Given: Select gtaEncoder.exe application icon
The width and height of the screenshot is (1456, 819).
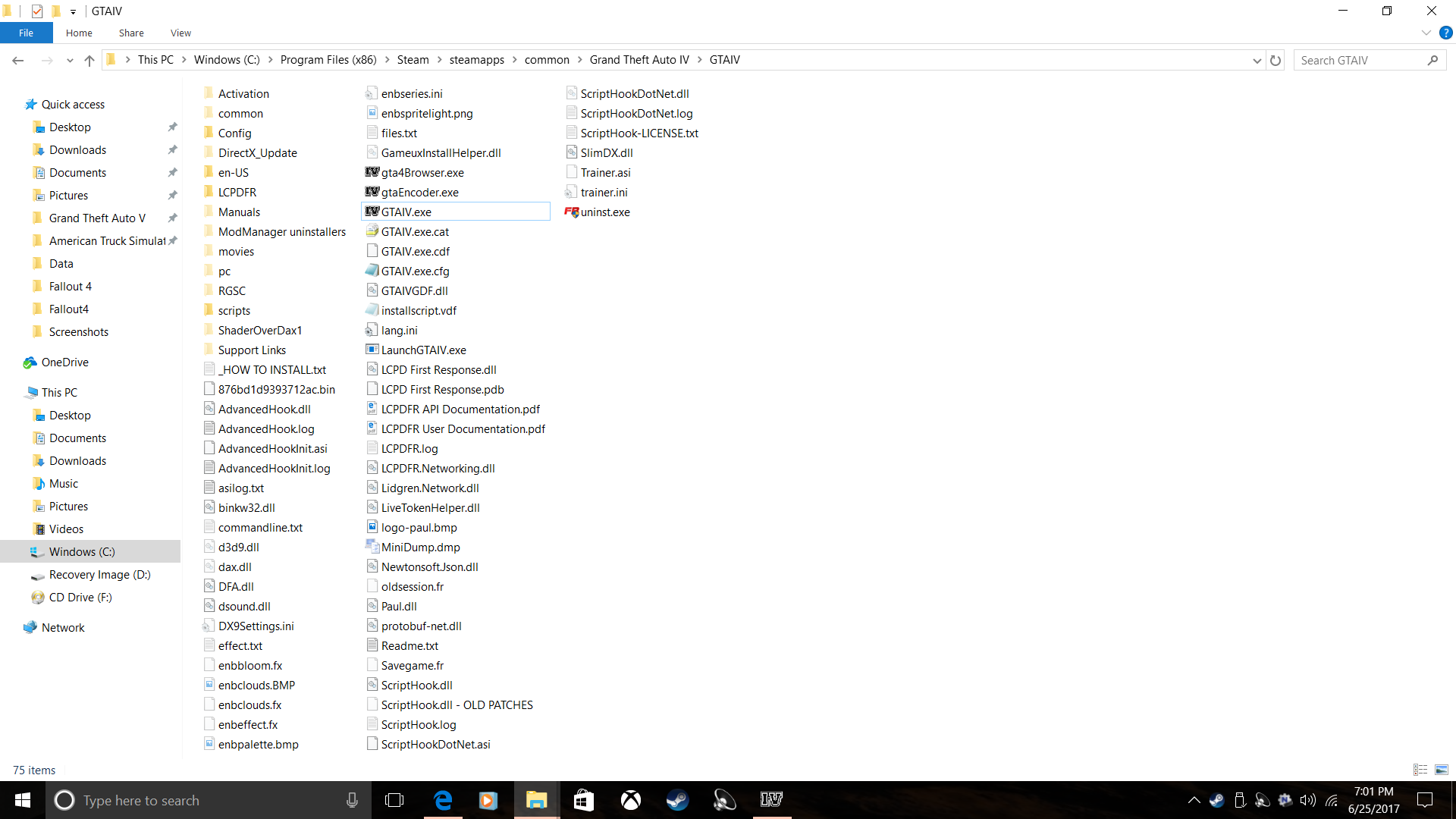Looking at the screenshot, I should (x=372, y=192).
